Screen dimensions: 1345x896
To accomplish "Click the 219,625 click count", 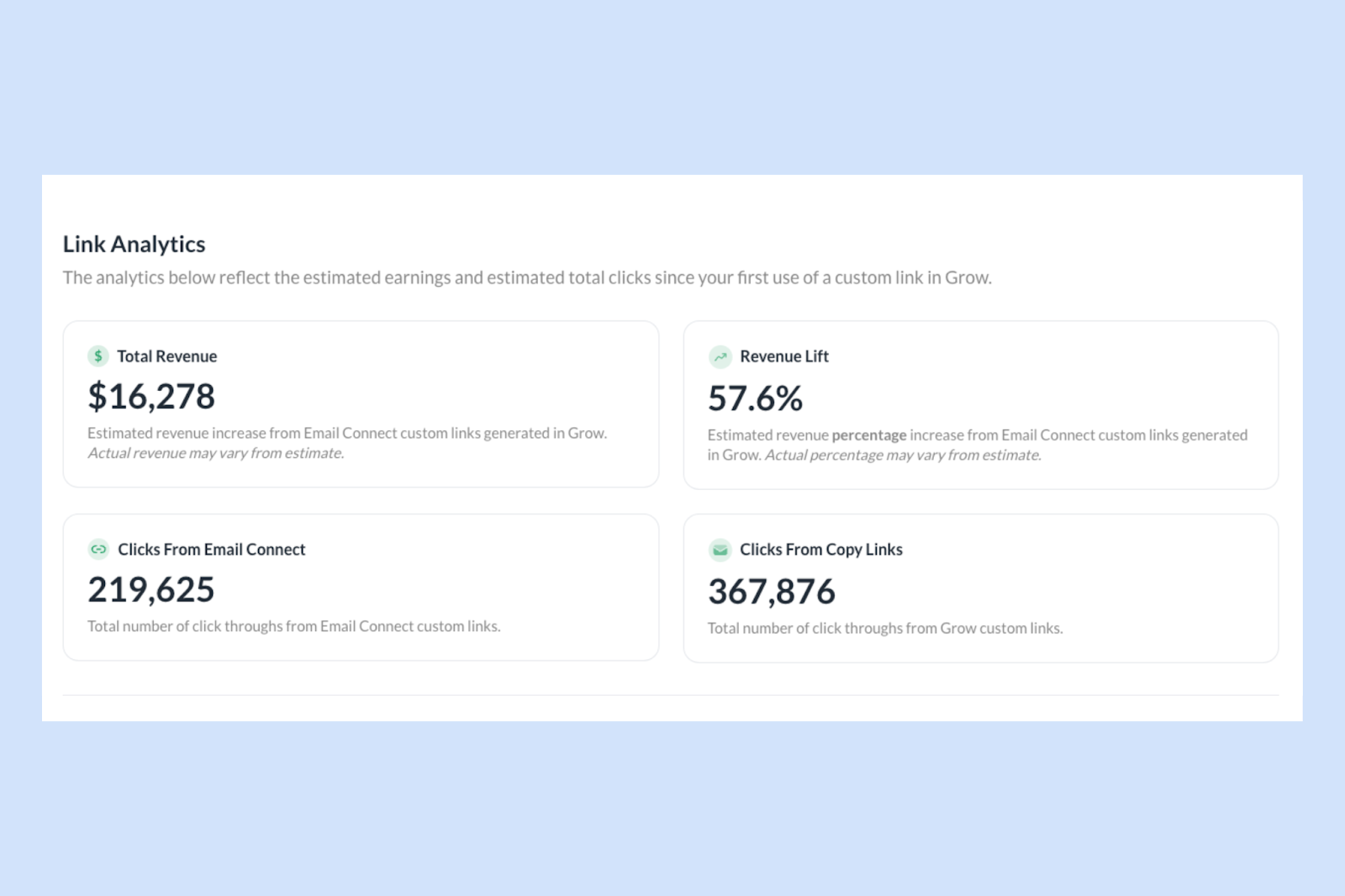I will [x=151, y=589].
